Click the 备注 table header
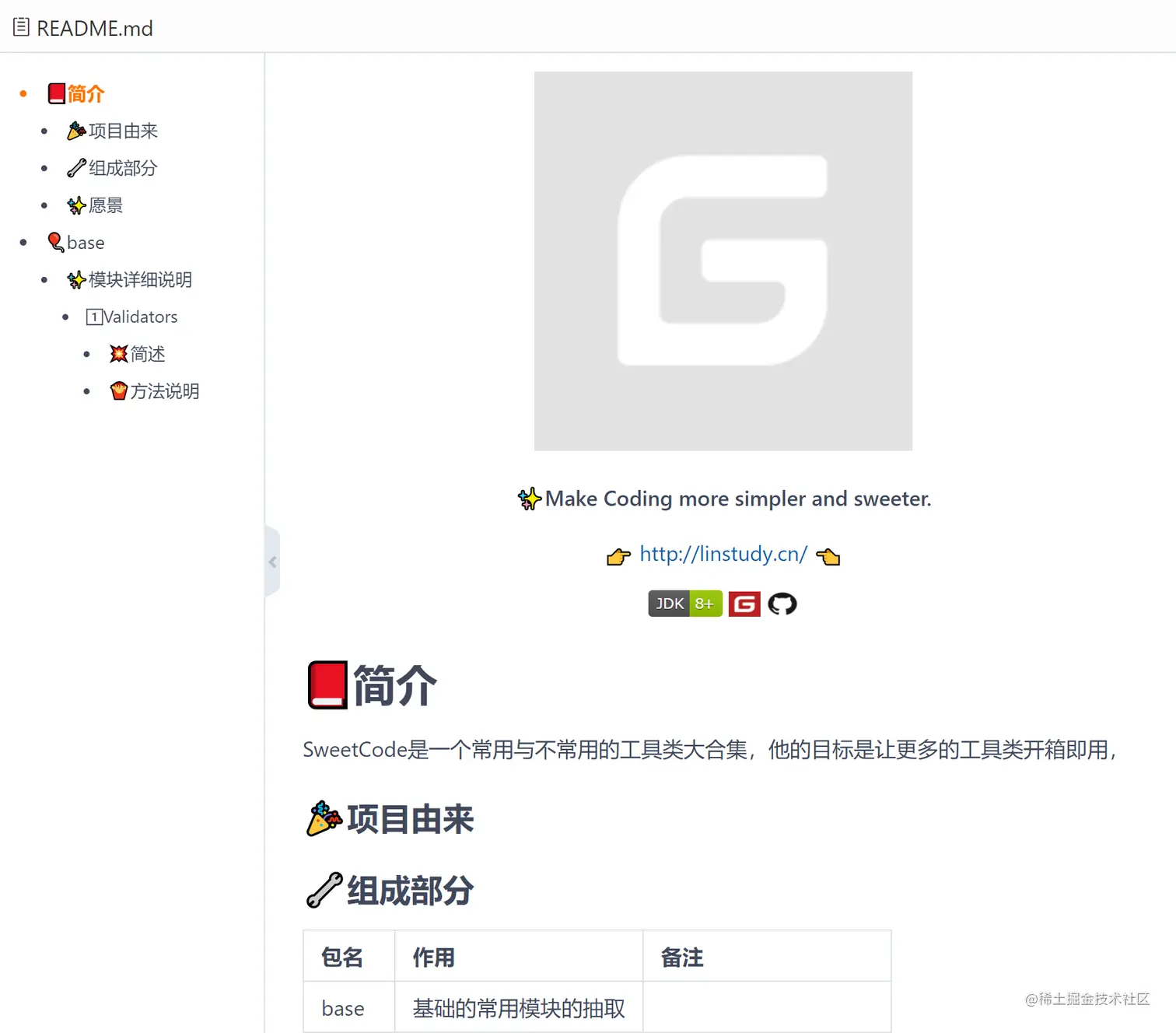1176x1033 pixels. 767,956
